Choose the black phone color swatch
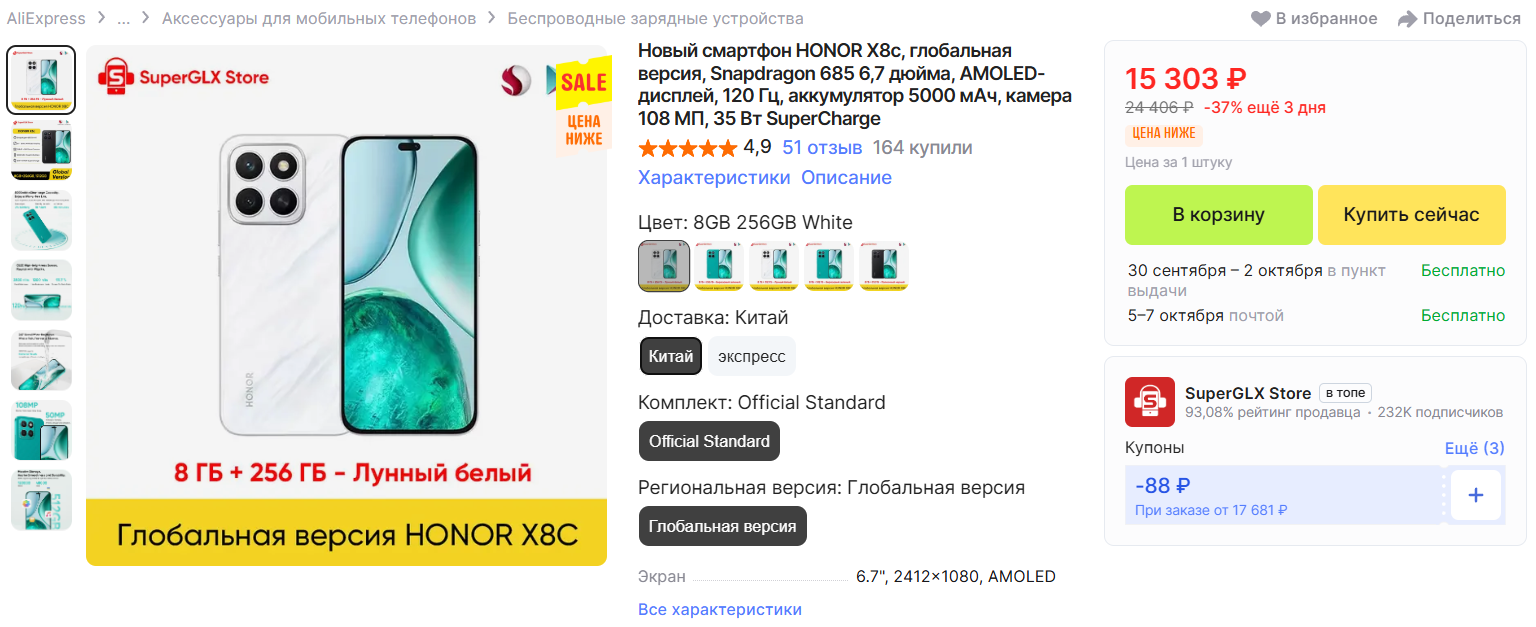Image resolution: width=1536 pixels, height=627 pixels. 884,266
